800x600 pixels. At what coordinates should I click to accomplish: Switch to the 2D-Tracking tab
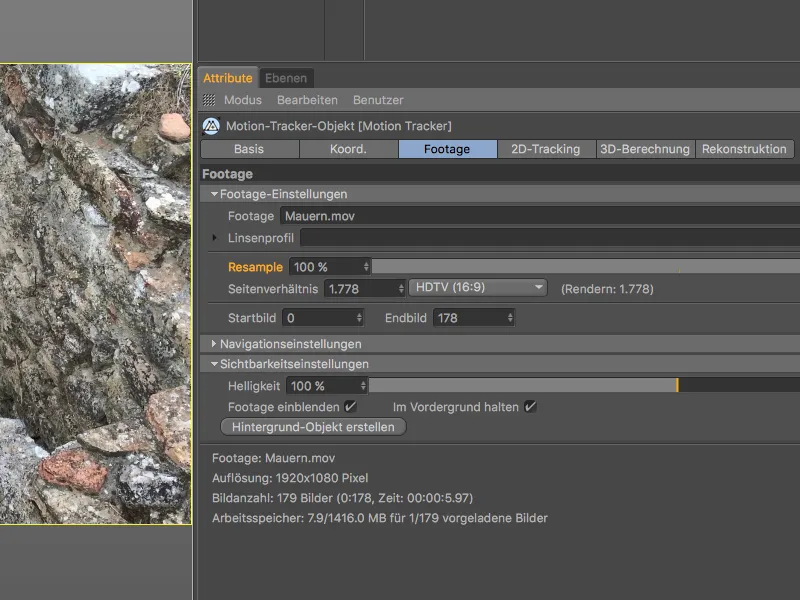point(545,149)
